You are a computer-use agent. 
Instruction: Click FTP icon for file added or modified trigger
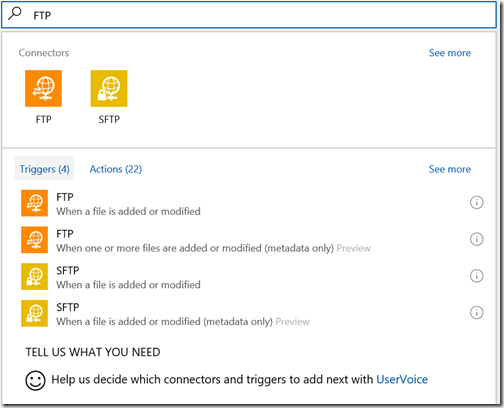[x=34, y=203]
